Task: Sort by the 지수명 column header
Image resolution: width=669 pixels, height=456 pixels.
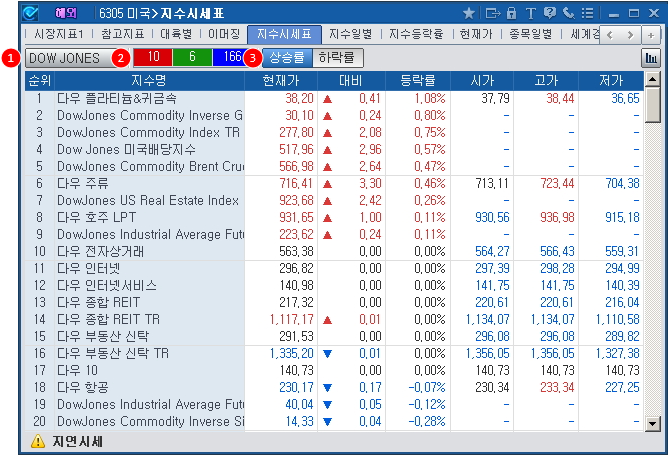Action: point(149,80)
